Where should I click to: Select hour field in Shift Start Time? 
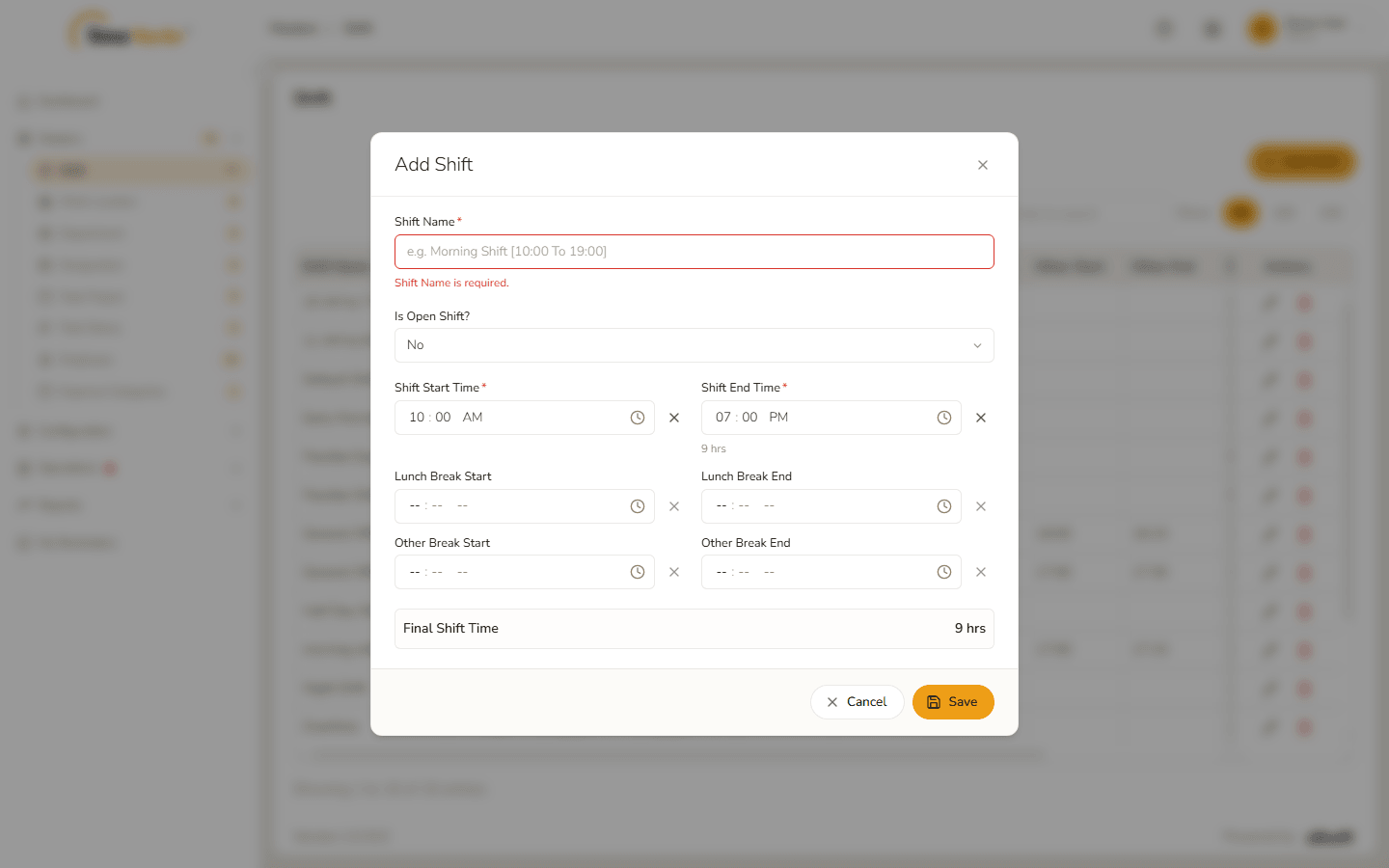(x=417, y=418)
